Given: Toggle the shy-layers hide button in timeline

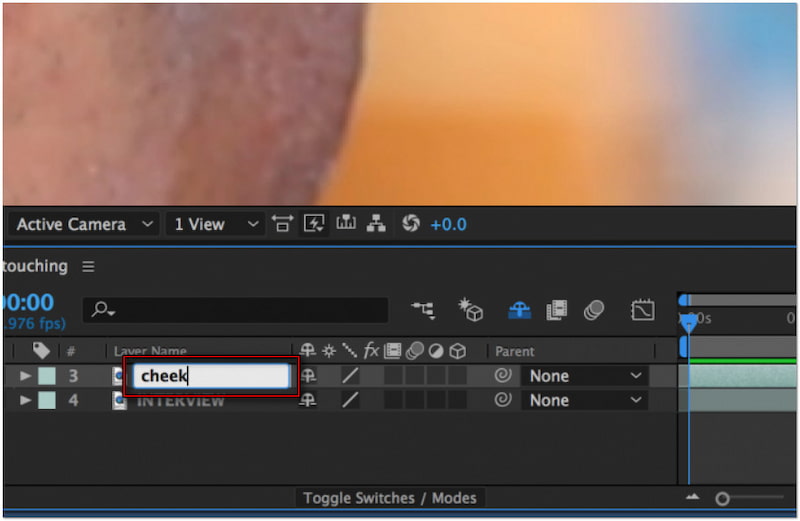Looking at the screenshot, I should click(519, 310).
